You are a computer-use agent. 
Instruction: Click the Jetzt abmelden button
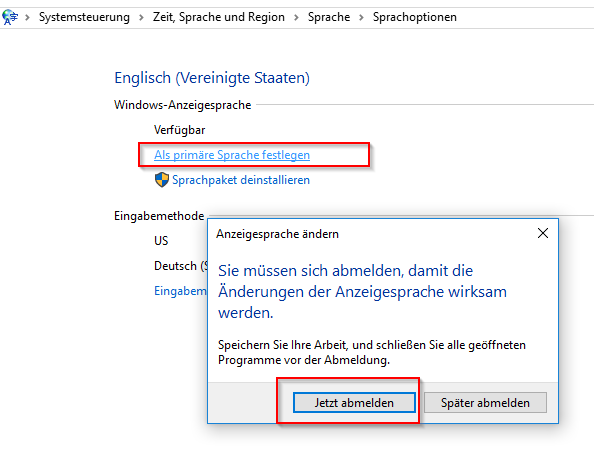354,402
